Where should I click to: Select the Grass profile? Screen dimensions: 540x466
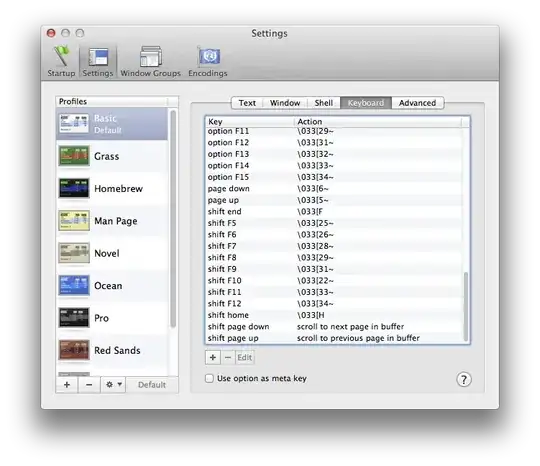click(x=112, y=156)
